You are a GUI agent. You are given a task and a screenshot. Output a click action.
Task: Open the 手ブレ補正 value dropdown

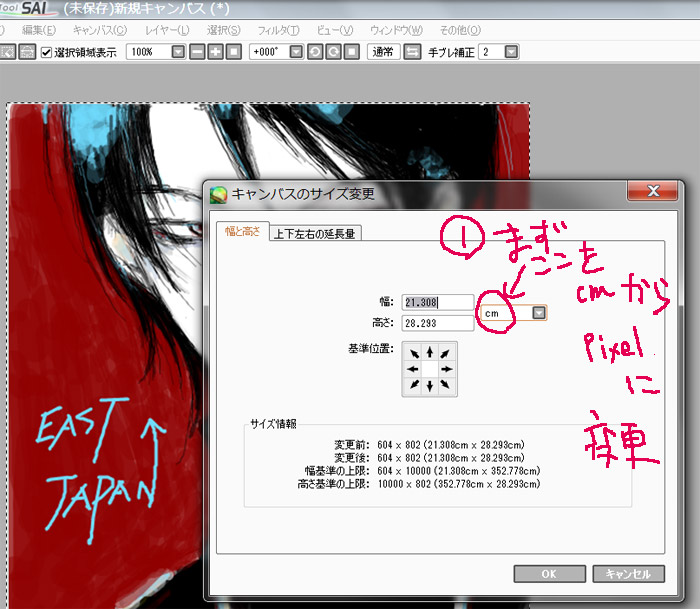click(511, 52)
